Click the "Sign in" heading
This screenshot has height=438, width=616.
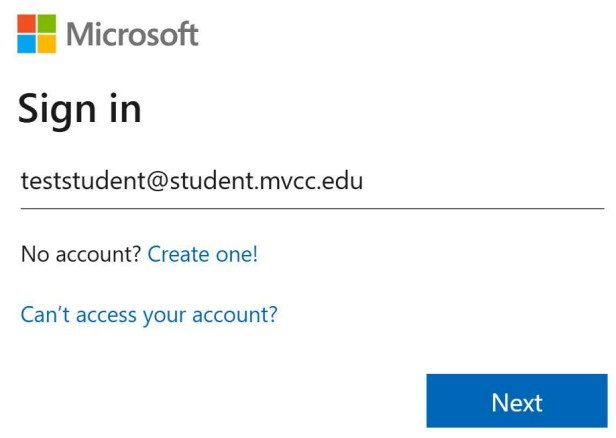pyautogui.click(x=80, y=108)
